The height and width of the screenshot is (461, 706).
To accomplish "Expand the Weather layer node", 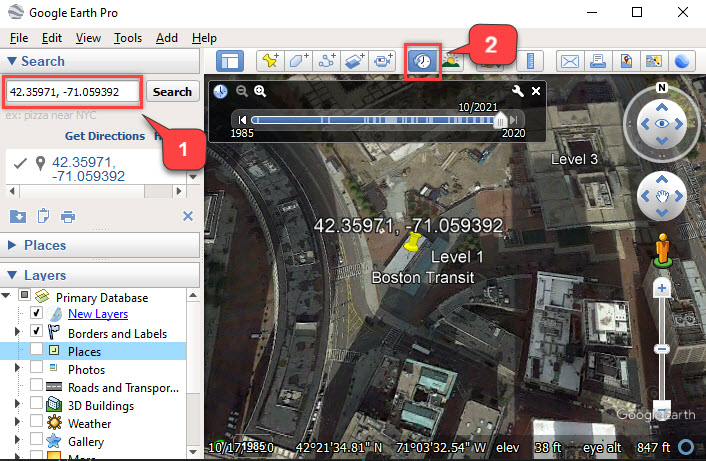I will (x=18, y=421).
